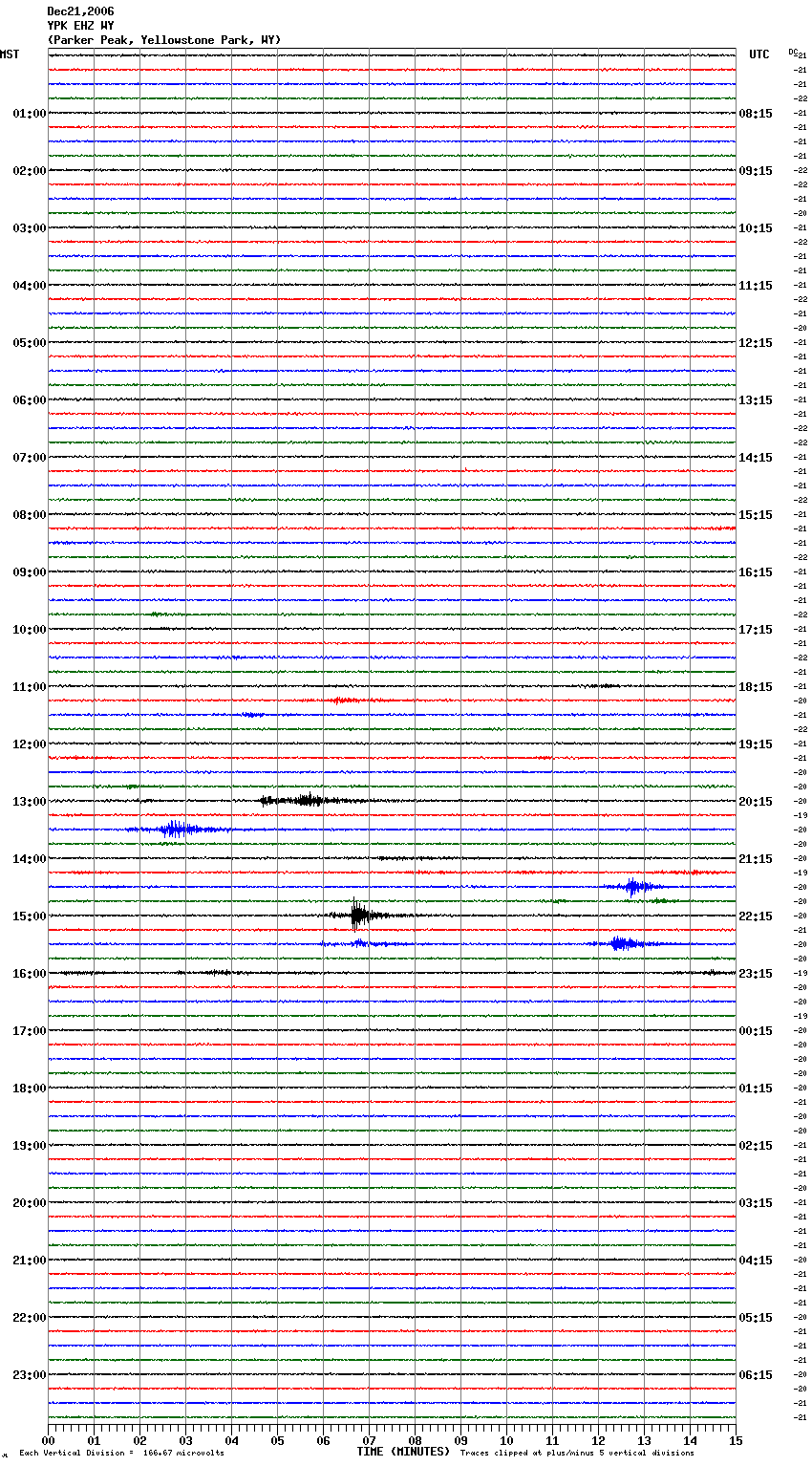Select the YPK EHZ WY station code
812x1466 pixels.
click(80, 26)
